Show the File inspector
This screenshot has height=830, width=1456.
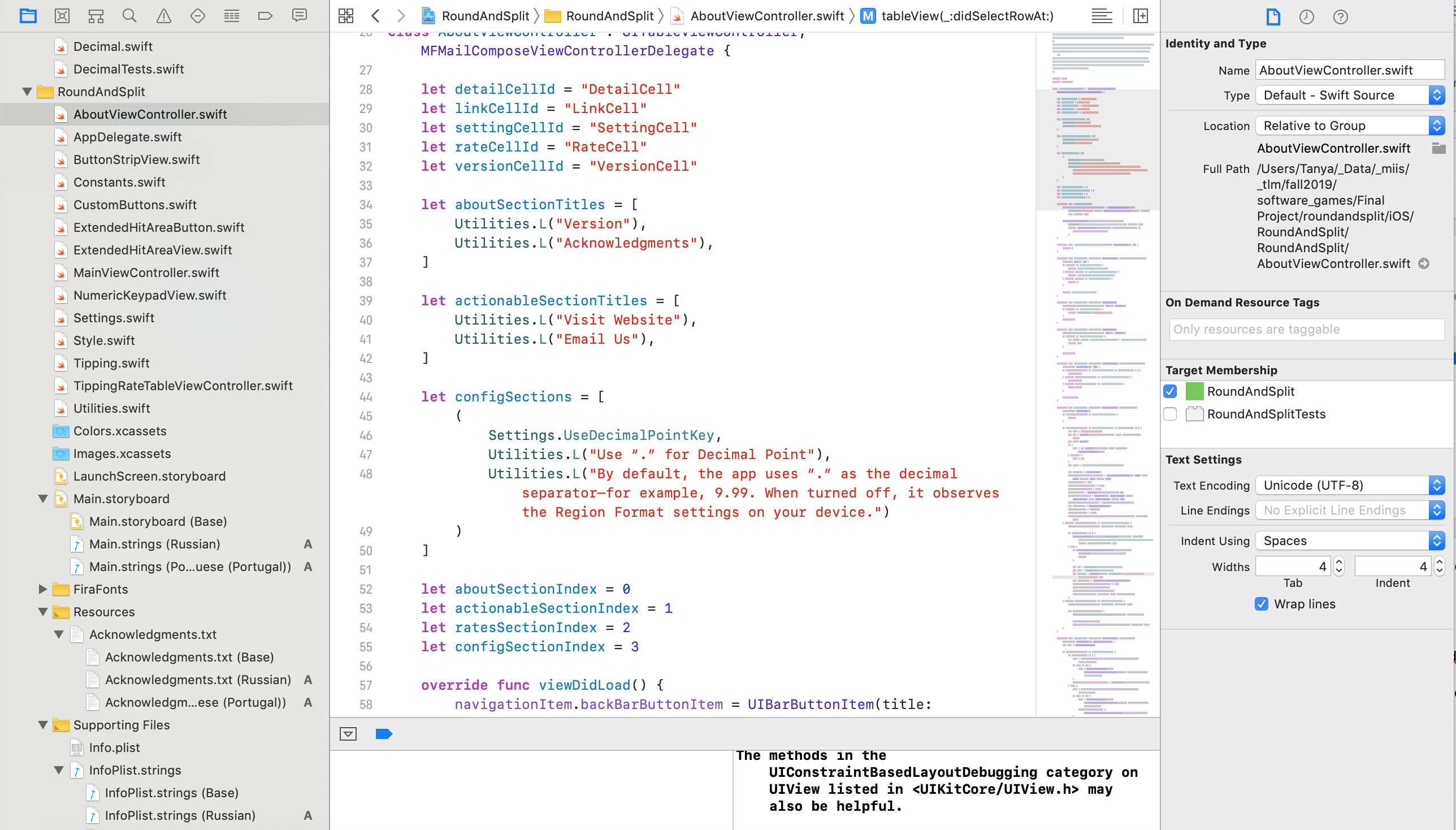pyautogui.click(x=1273, y=16)
